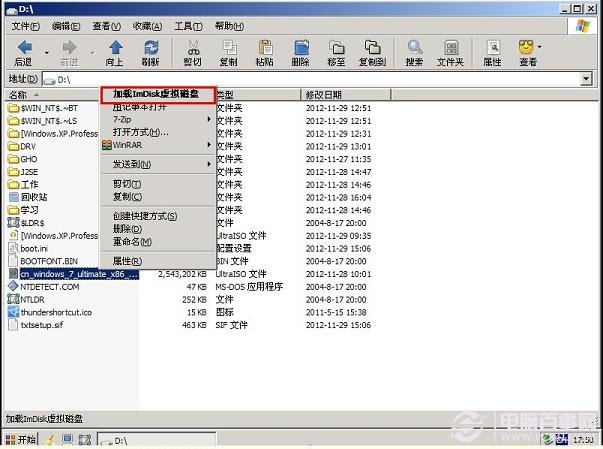Select the thundershortcut.ico file
The width and height of the screenshot is (603, 449).
(50, 312)
